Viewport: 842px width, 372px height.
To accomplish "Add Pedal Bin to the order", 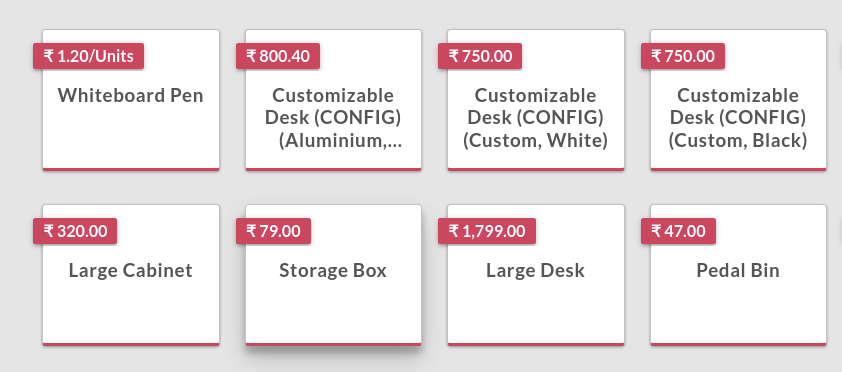I will (738, 275).
